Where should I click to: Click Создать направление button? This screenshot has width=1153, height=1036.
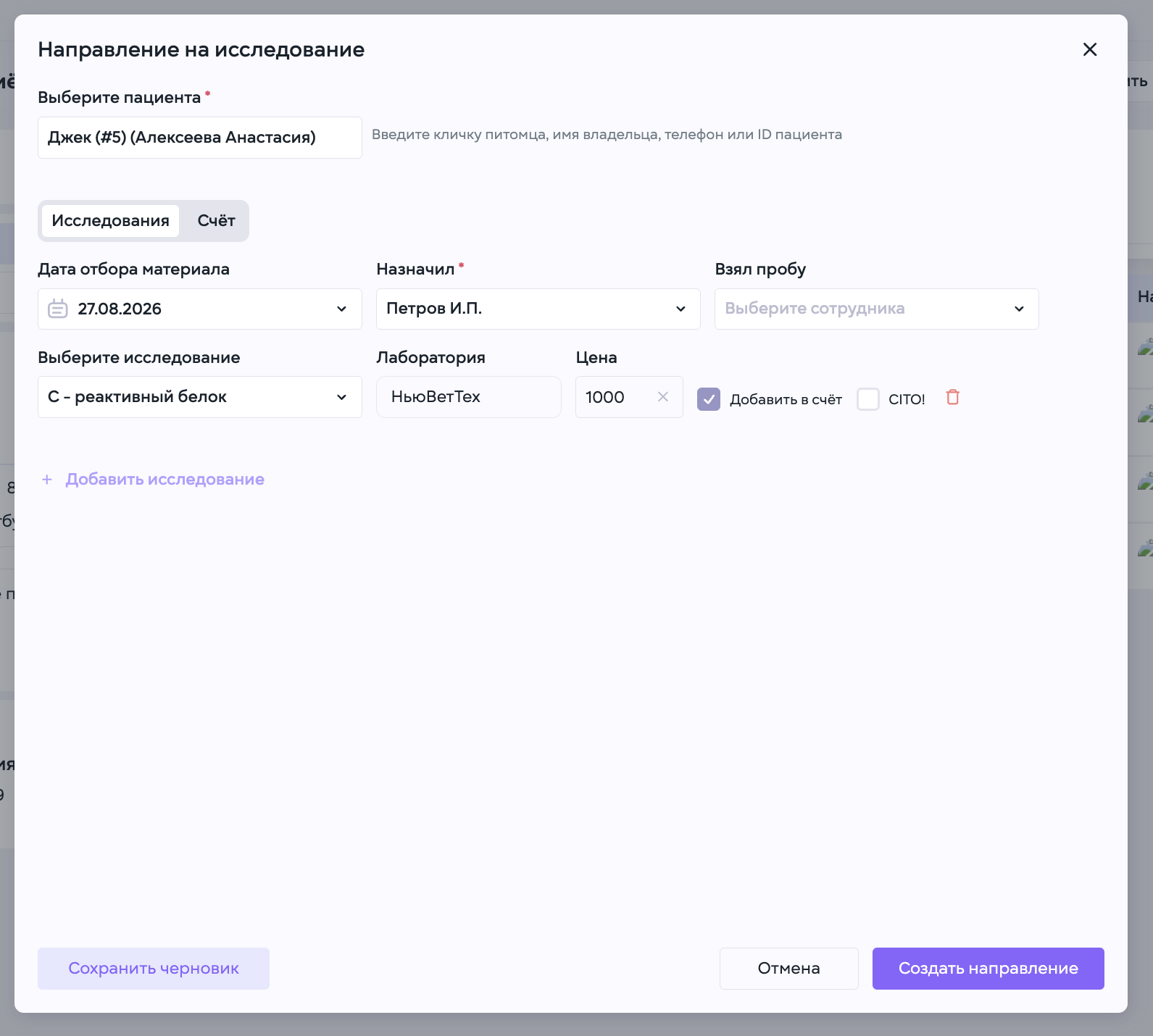click(988, 969)
